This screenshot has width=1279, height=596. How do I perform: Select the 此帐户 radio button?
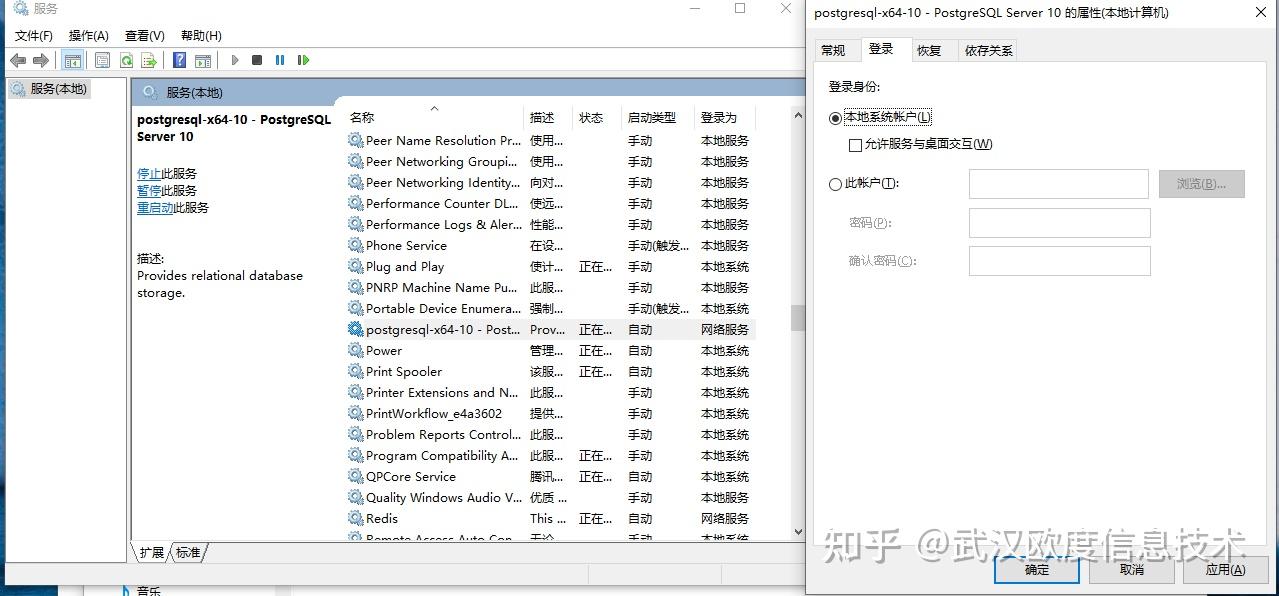coord(835,183)
